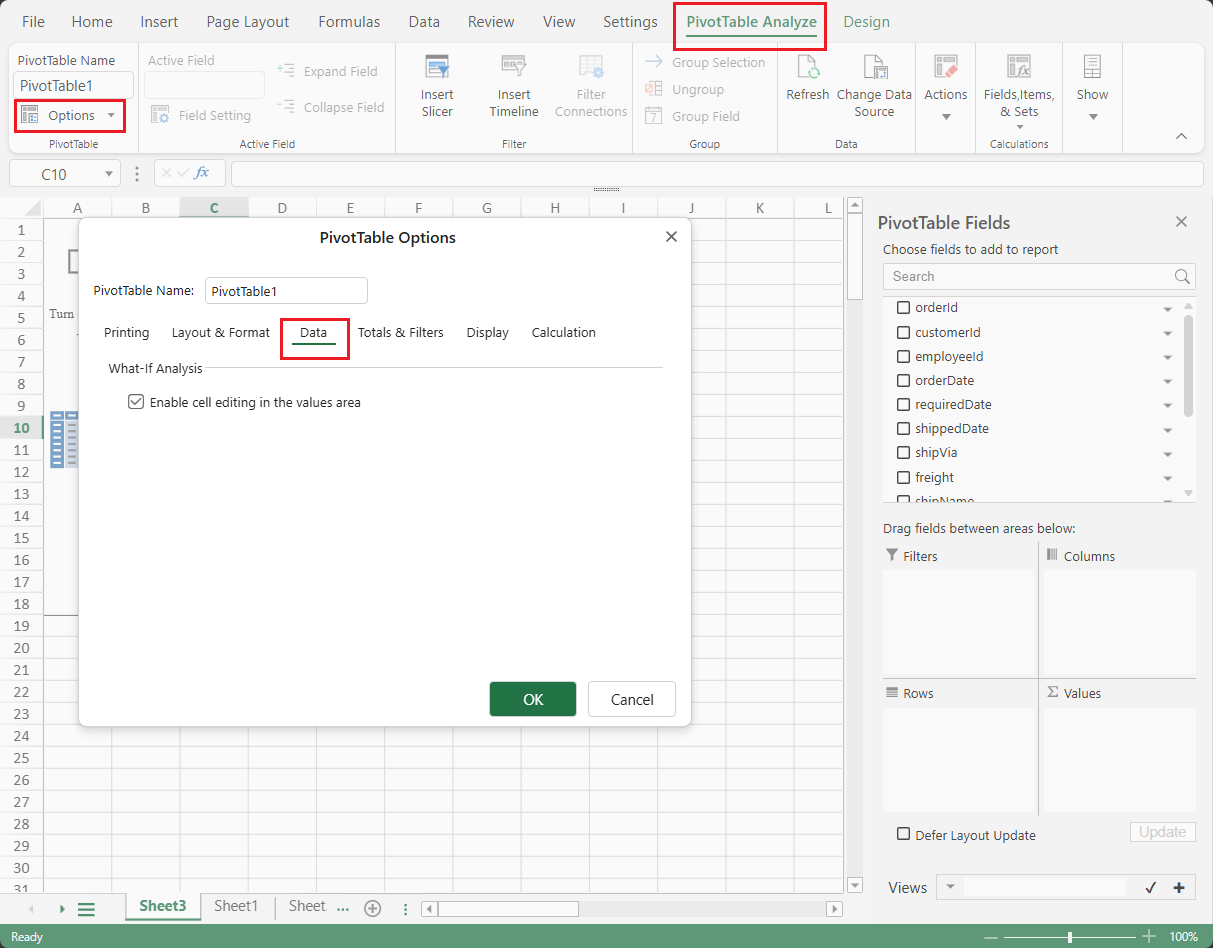
Task: Check the freight field
Action: [x=904, y=477]
